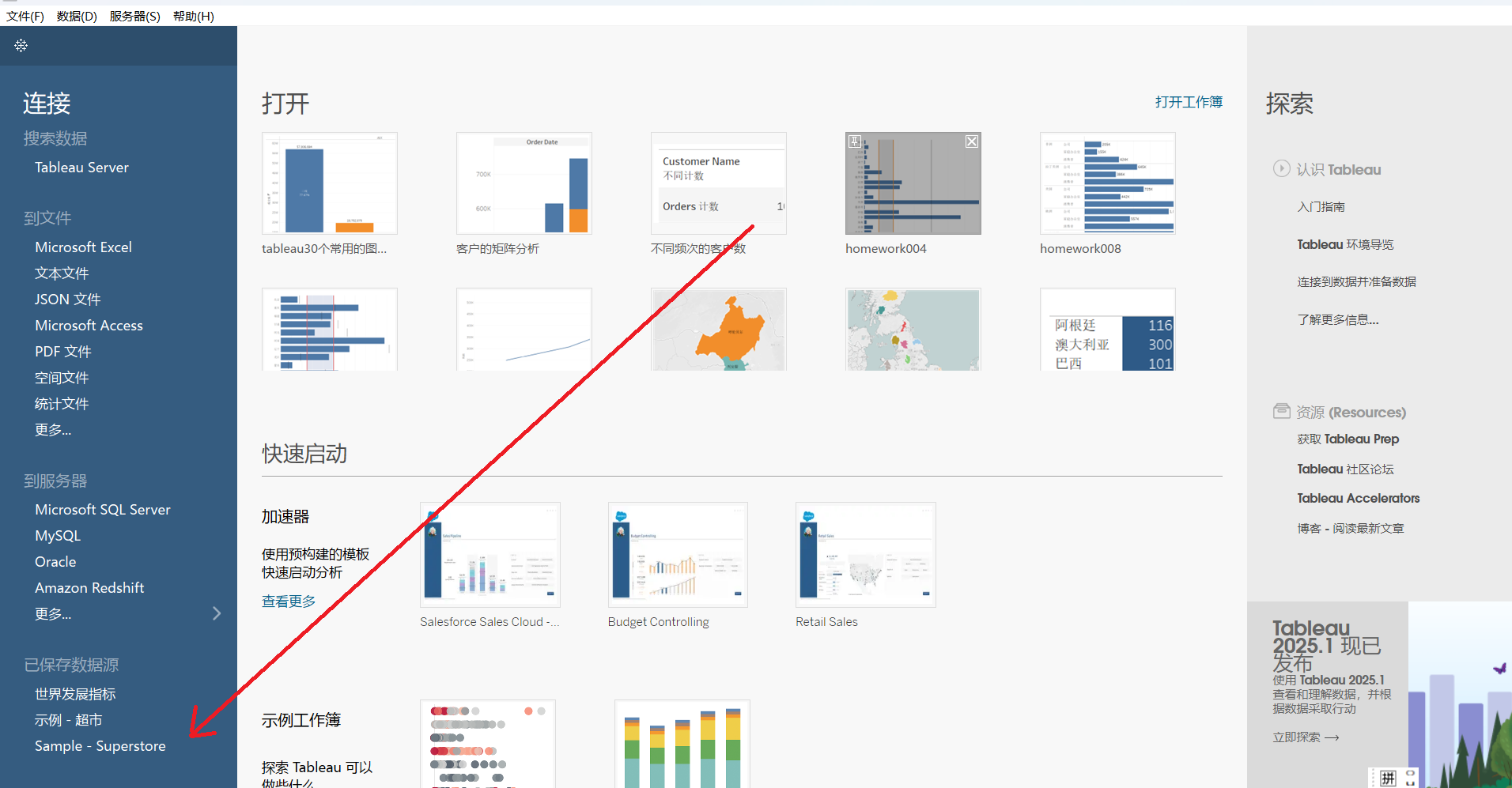Open Tableau 社区论坛 link

[1345, 469]
